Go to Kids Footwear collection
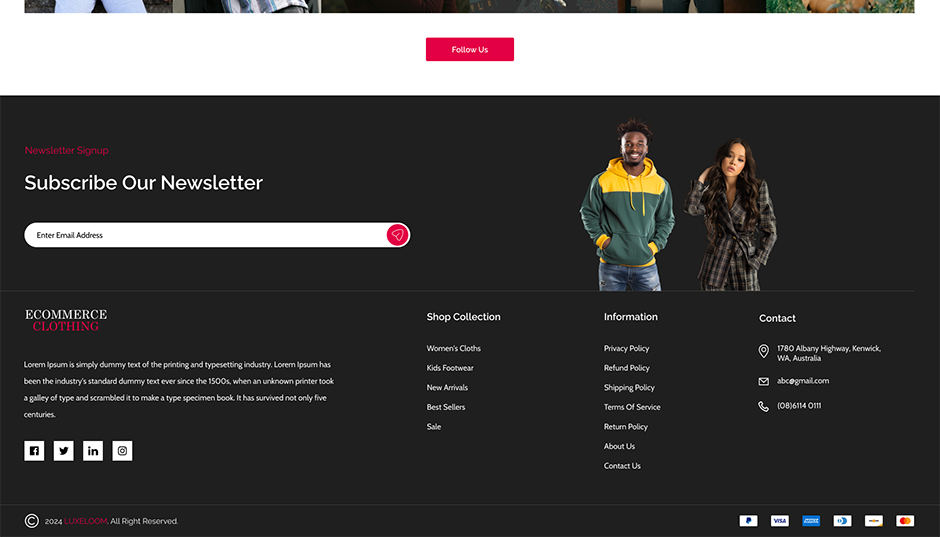 tap(450, 368)
